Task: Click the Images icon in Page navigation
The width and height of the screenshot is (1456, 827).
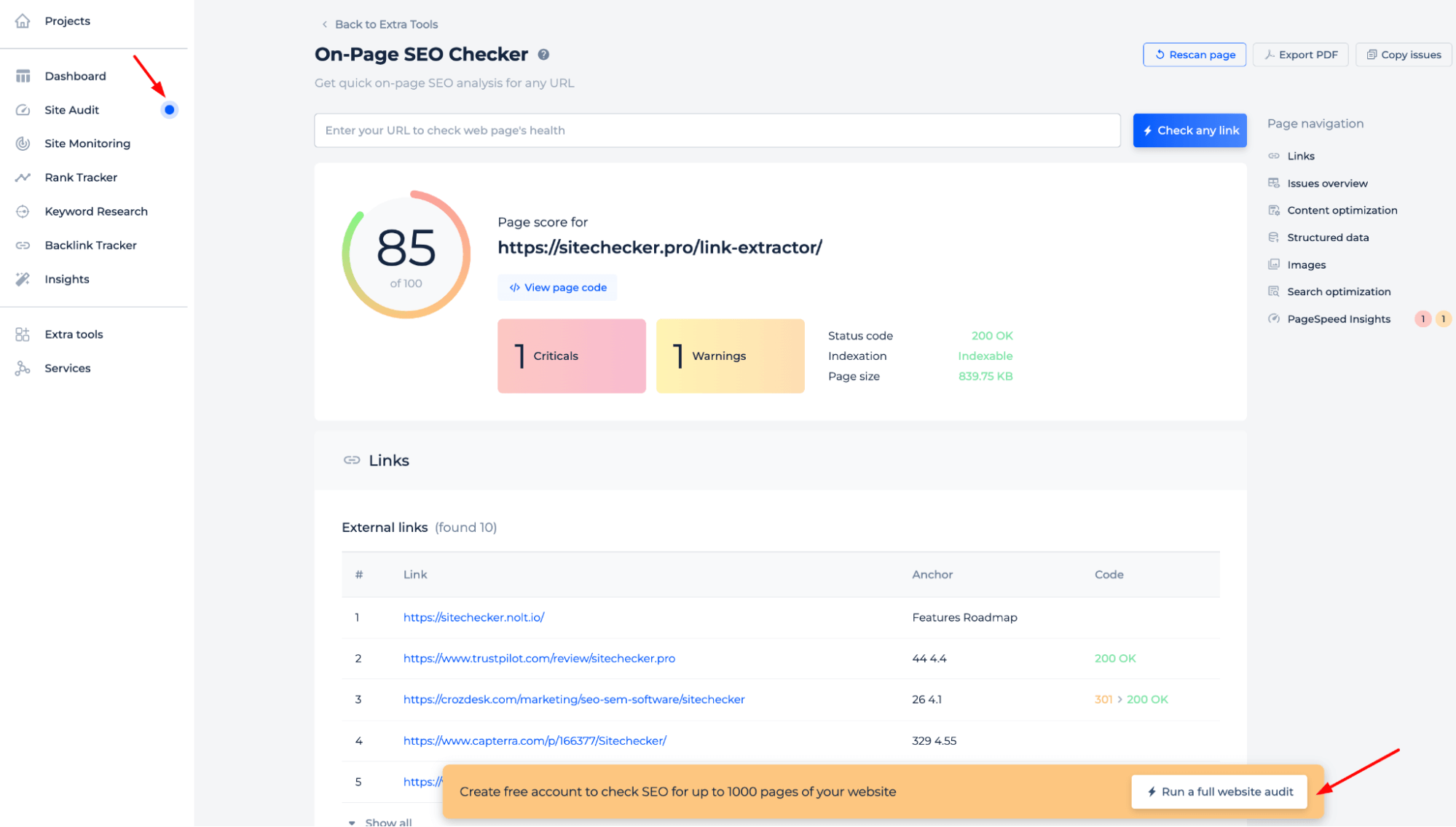Action: click(1274, 264)
